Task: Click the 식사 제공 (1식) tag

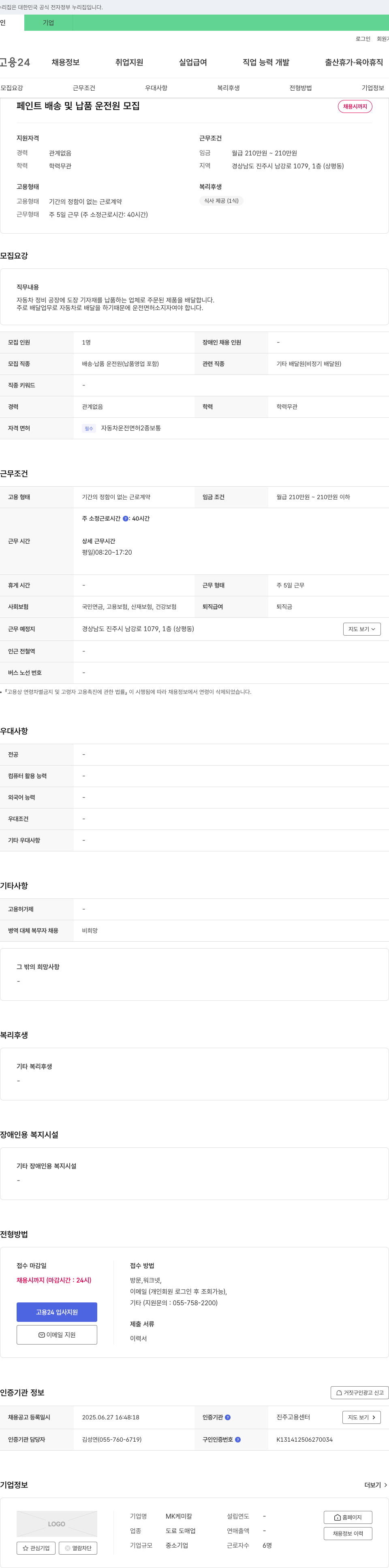Action: click(221, 201)
